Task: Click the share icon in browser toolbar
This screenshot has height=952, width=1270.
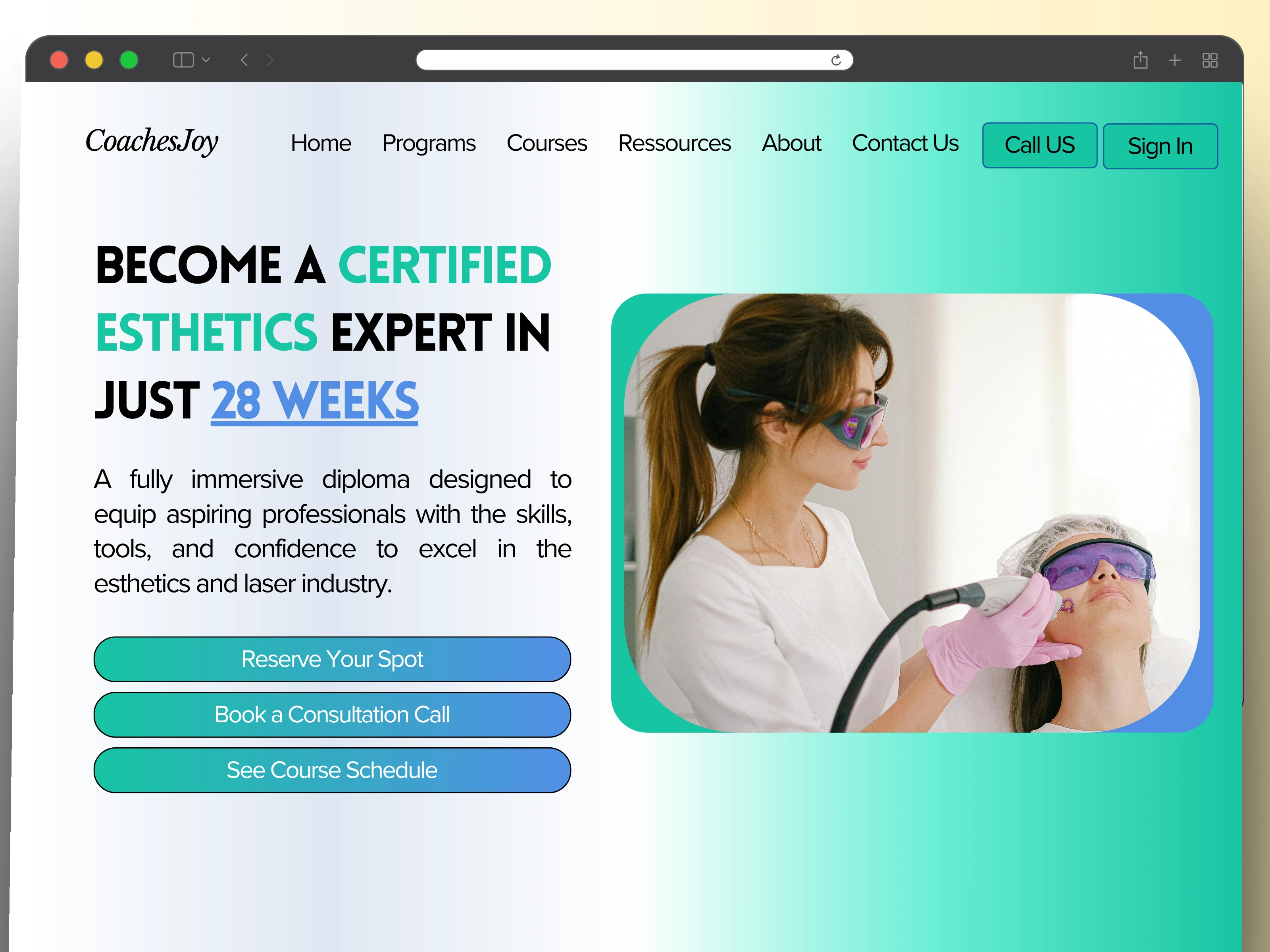Action: point(1140,59)
